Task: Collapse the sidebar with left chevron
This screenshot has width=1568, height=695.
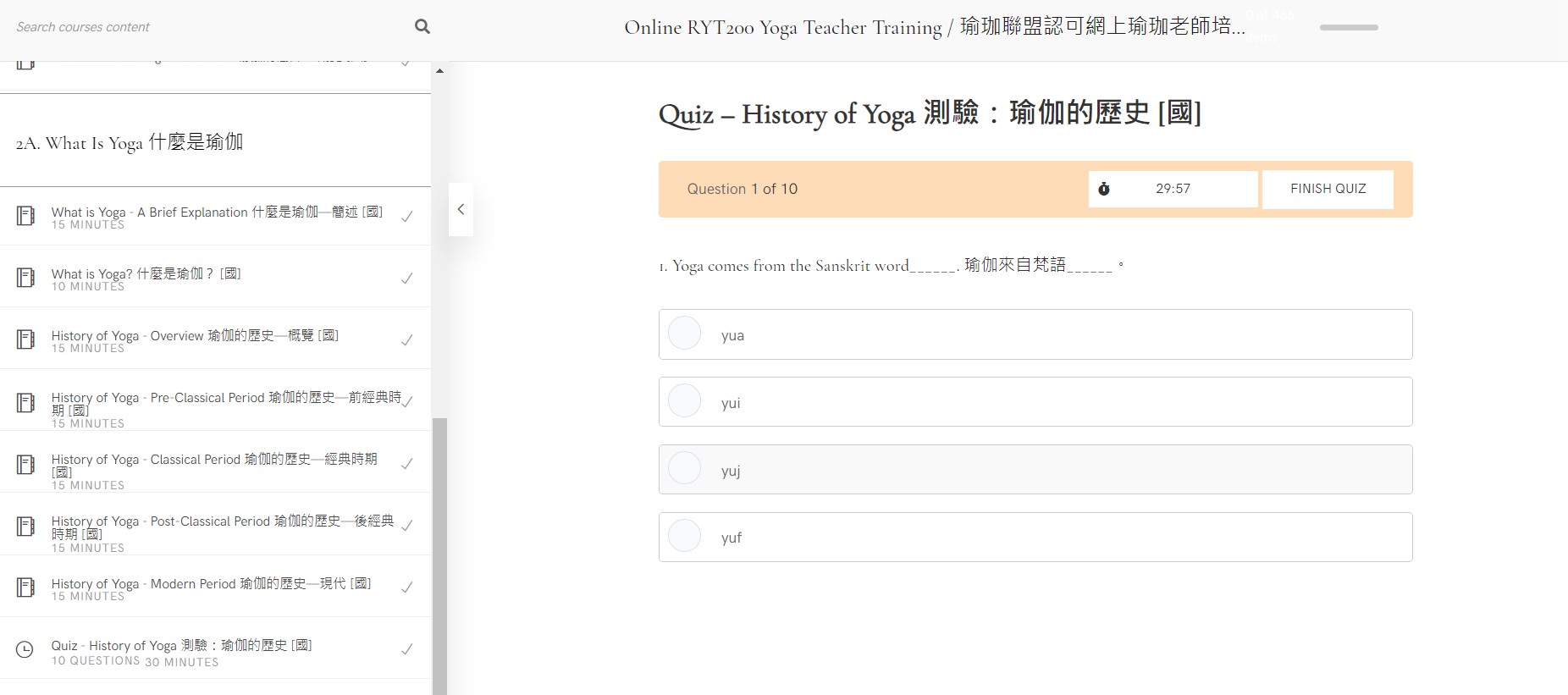Action: [461, 209]
